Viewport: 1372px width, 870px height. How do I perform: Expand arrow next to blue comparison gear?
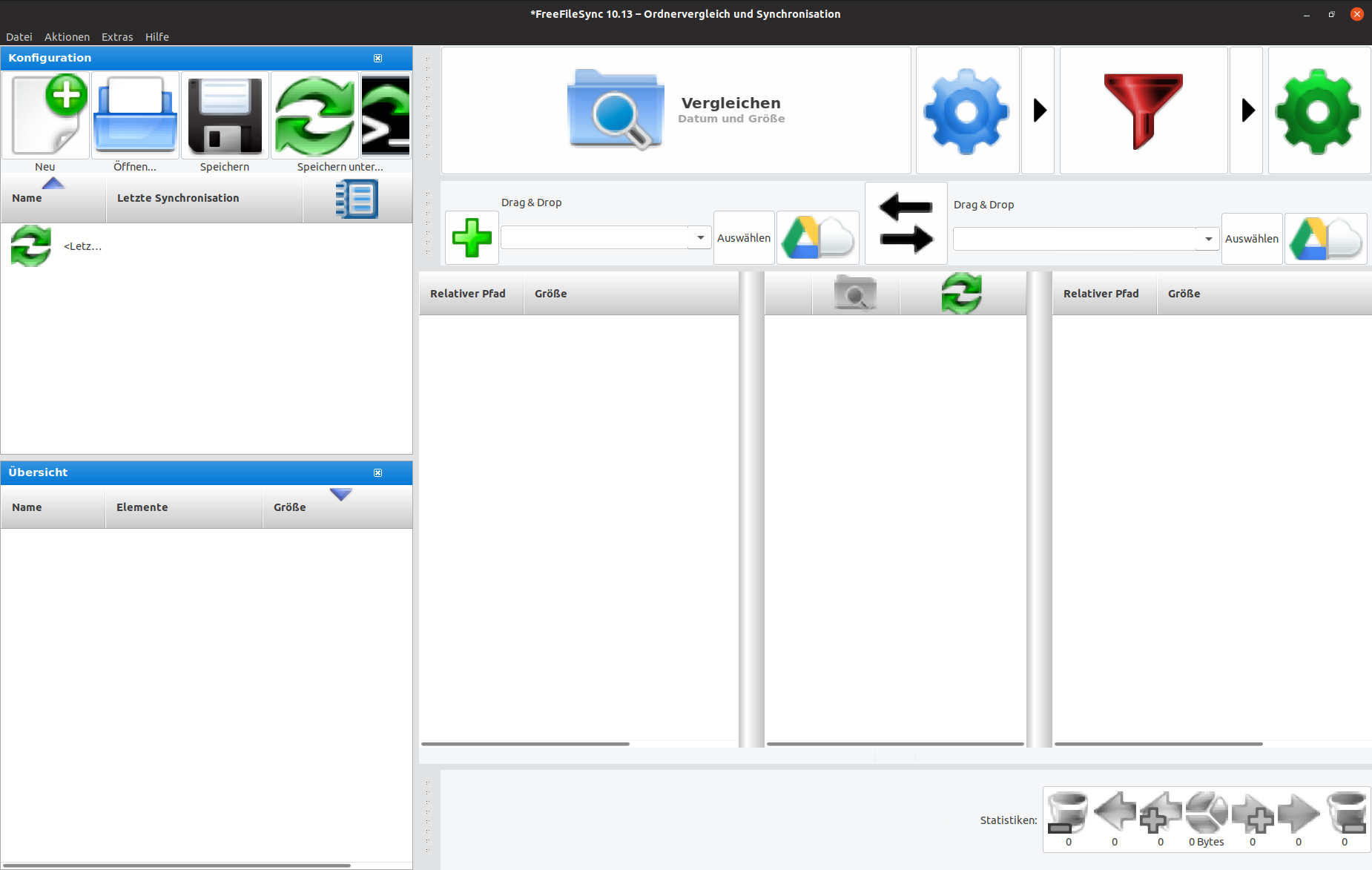pos(1038,111)
